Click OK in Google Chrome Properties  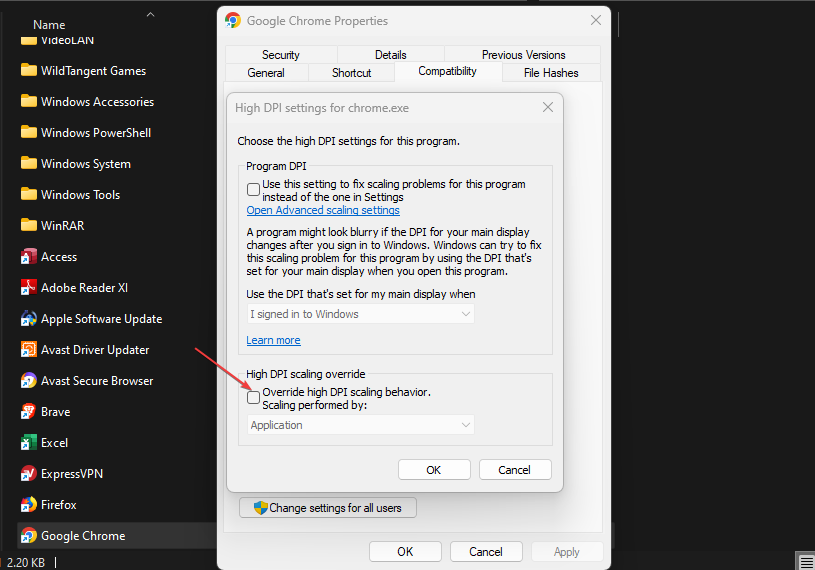(405, 551)
